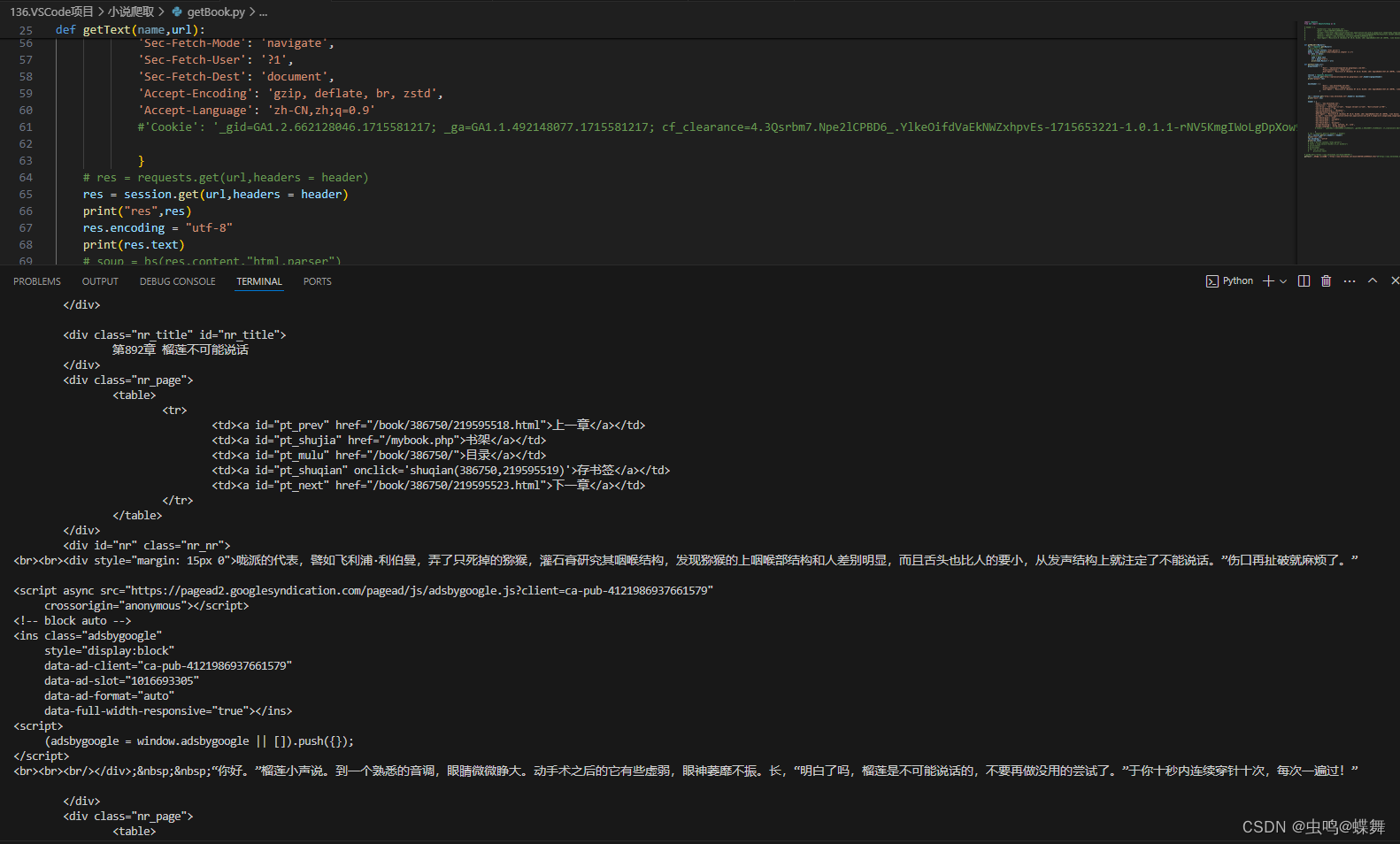Click the commented '# res = requests.get' line
Screen dimensions: 1400x844
[226, 178]
